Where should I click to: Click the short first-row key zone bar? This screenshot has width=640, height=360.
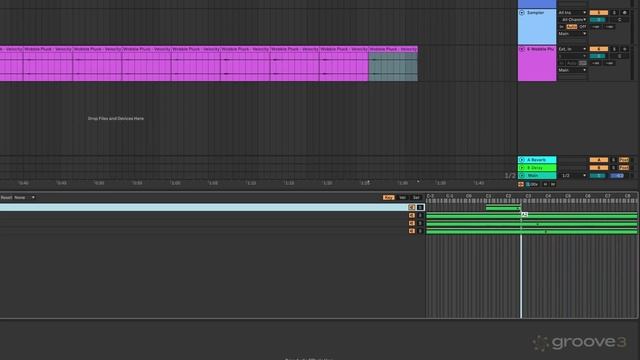(503, 208)
